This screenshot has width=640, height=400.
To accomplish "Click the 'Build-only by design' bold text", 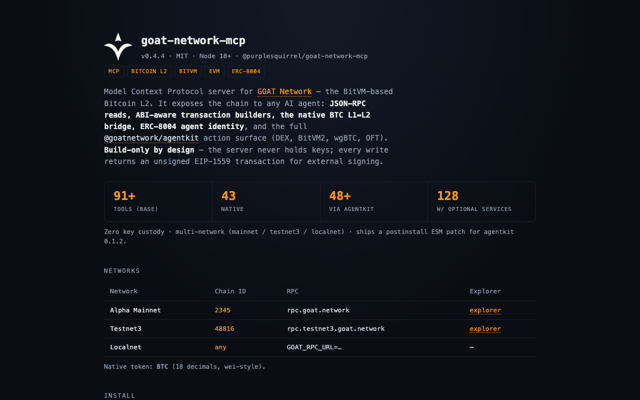I will pyautogui.click(x=149, y=150).
